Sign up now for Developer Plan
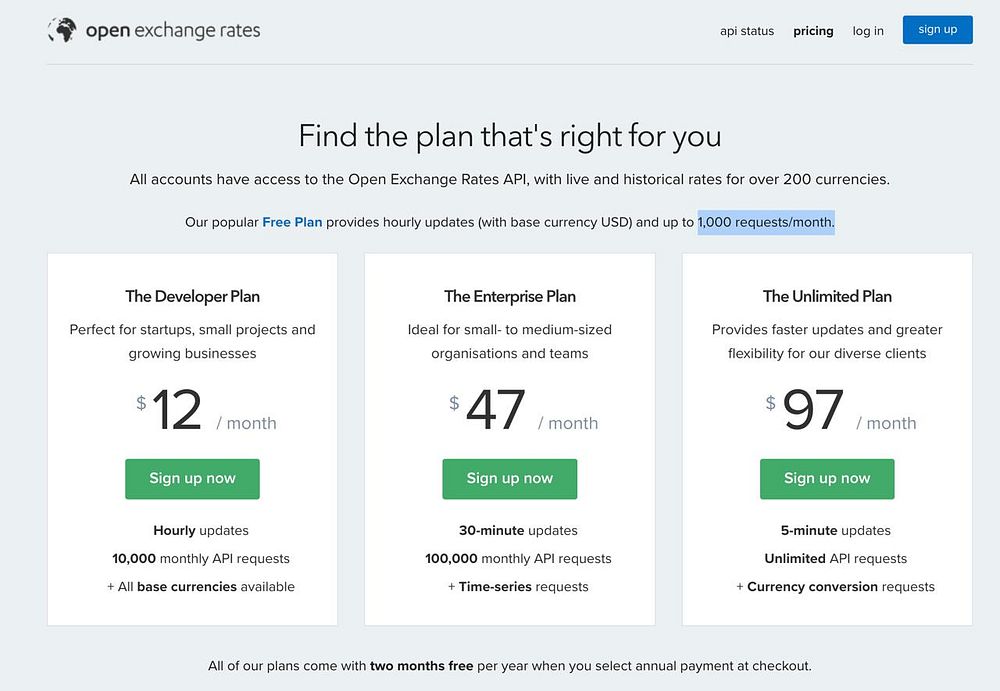 (192, 479)
